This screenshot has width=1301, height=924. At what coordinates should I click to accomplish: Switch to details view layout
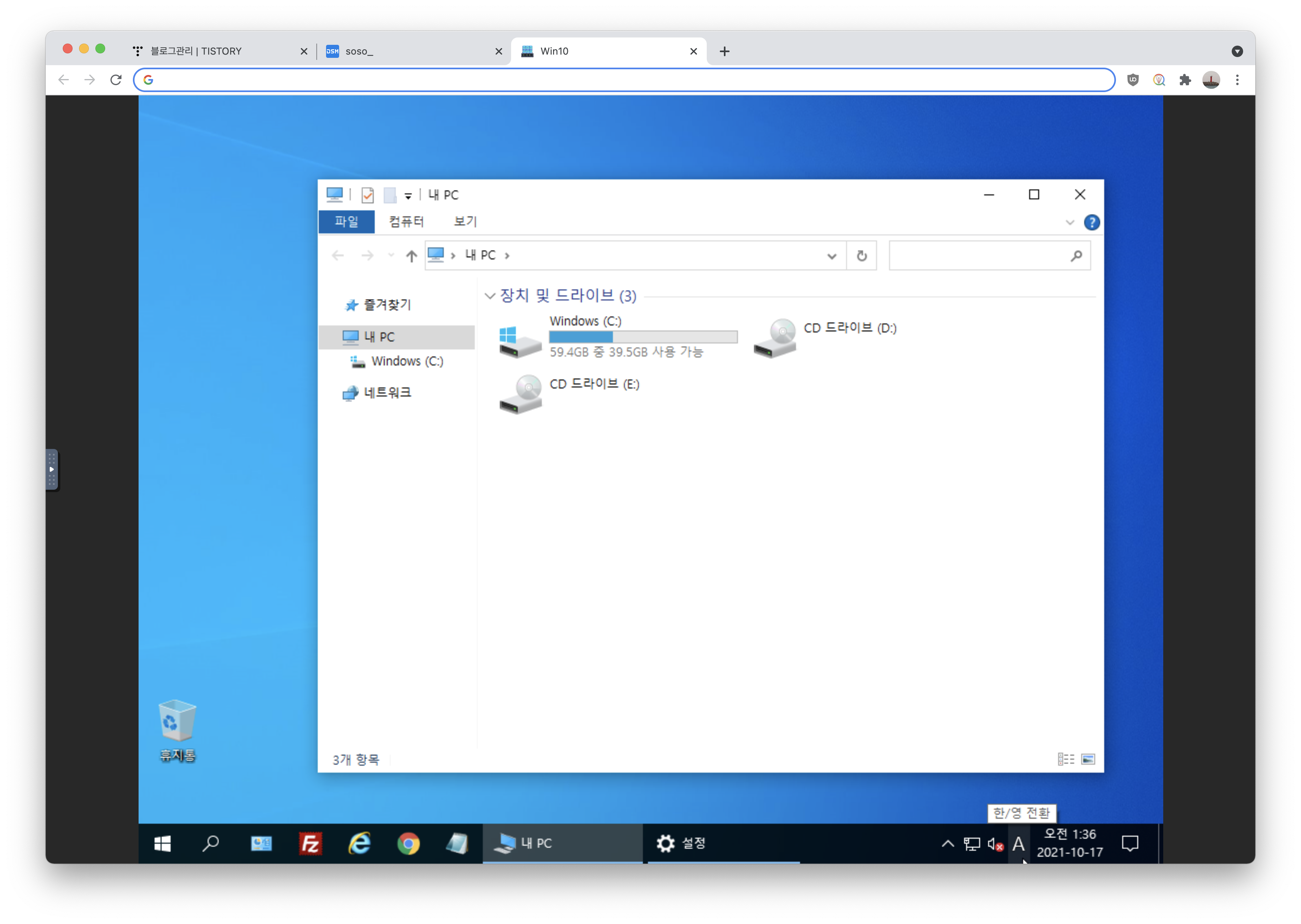click(x=1066, y=759)
